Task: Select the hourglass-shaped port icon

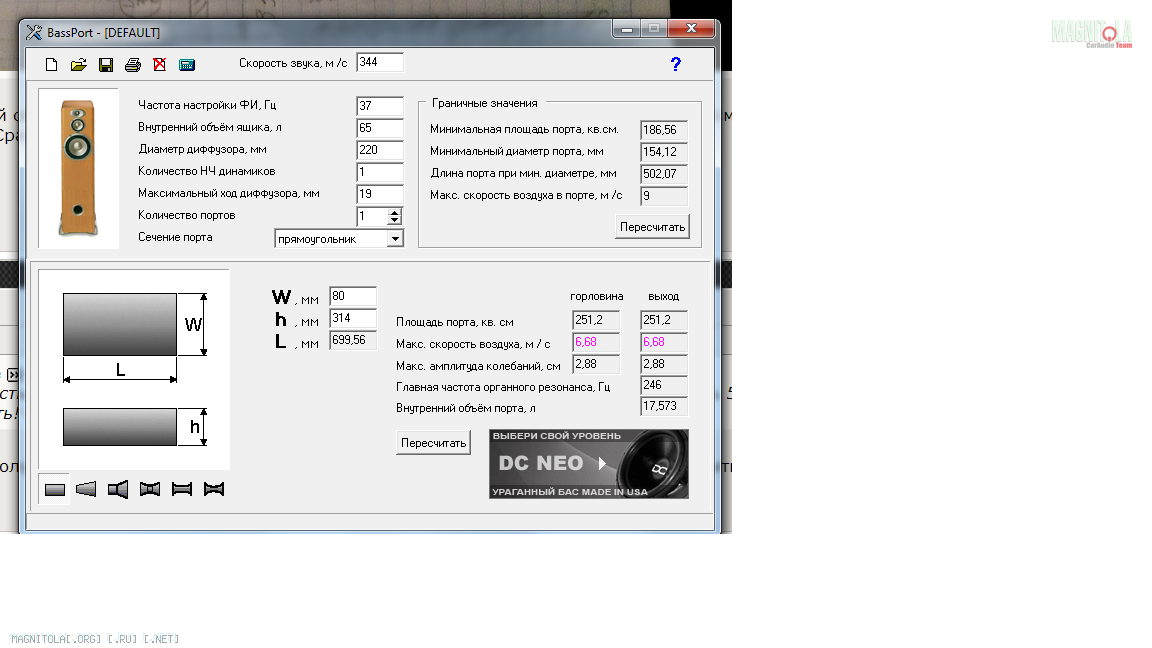Action: (213, 489)
